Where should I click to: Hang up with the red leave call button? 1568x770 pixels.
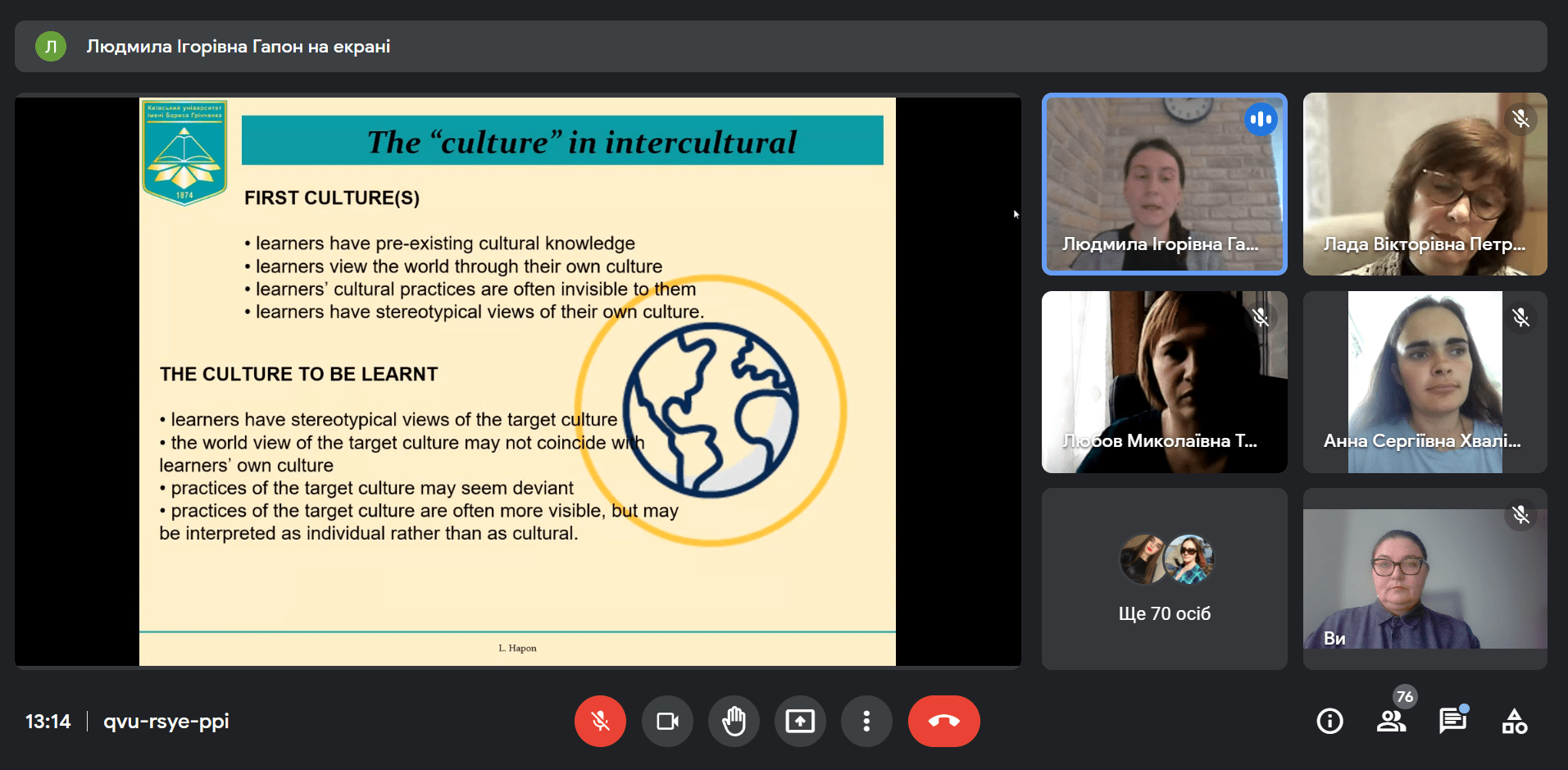coord(943,721)
